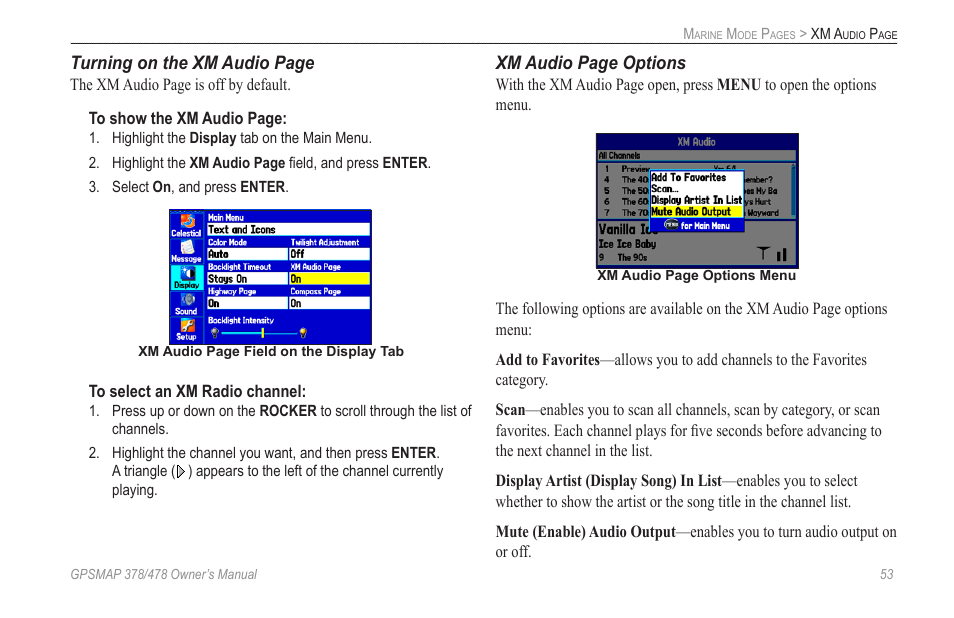Click Display tab screenshot thumbnail's 'Main Menu' label
Screen dimensions: 954x618
226,217
